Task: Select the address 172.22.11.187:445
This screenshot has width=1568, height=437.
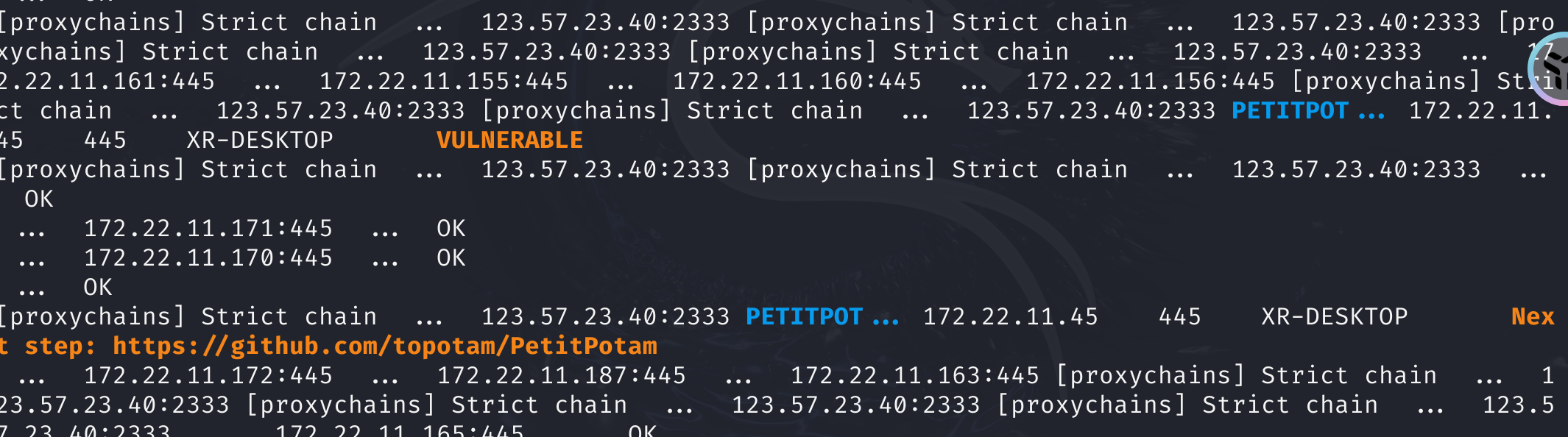Action: pyautogui.click(x=562, y=376)
